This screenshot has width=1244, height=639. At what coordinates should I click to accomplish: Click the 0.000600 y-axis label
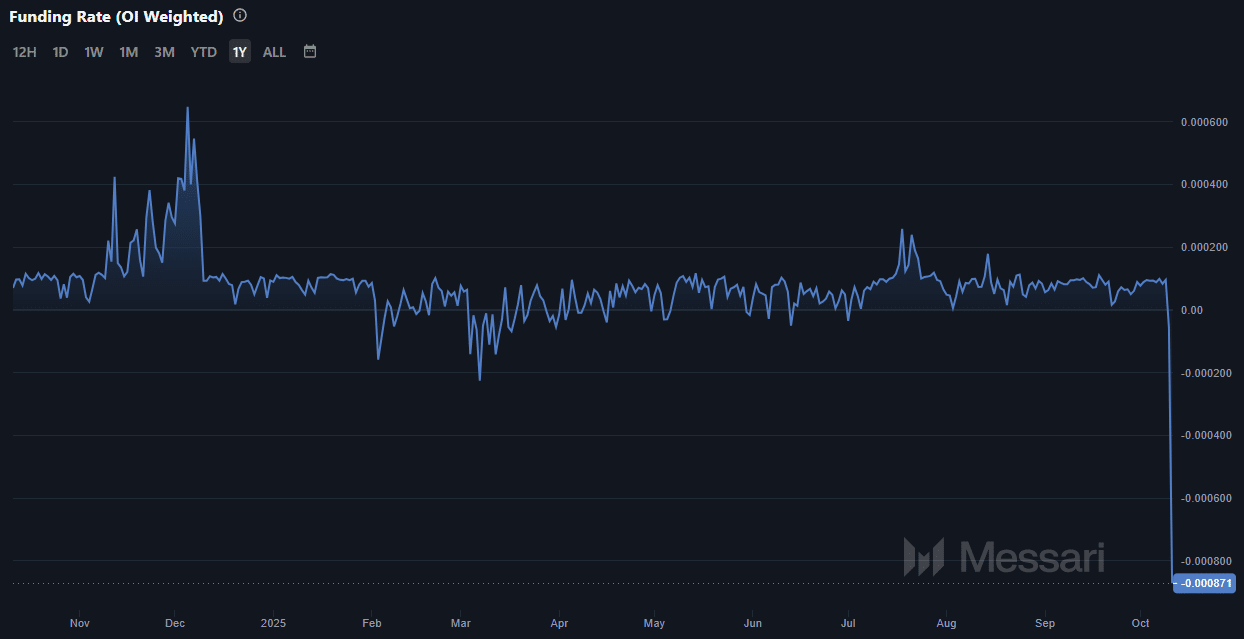[1204, 122]
